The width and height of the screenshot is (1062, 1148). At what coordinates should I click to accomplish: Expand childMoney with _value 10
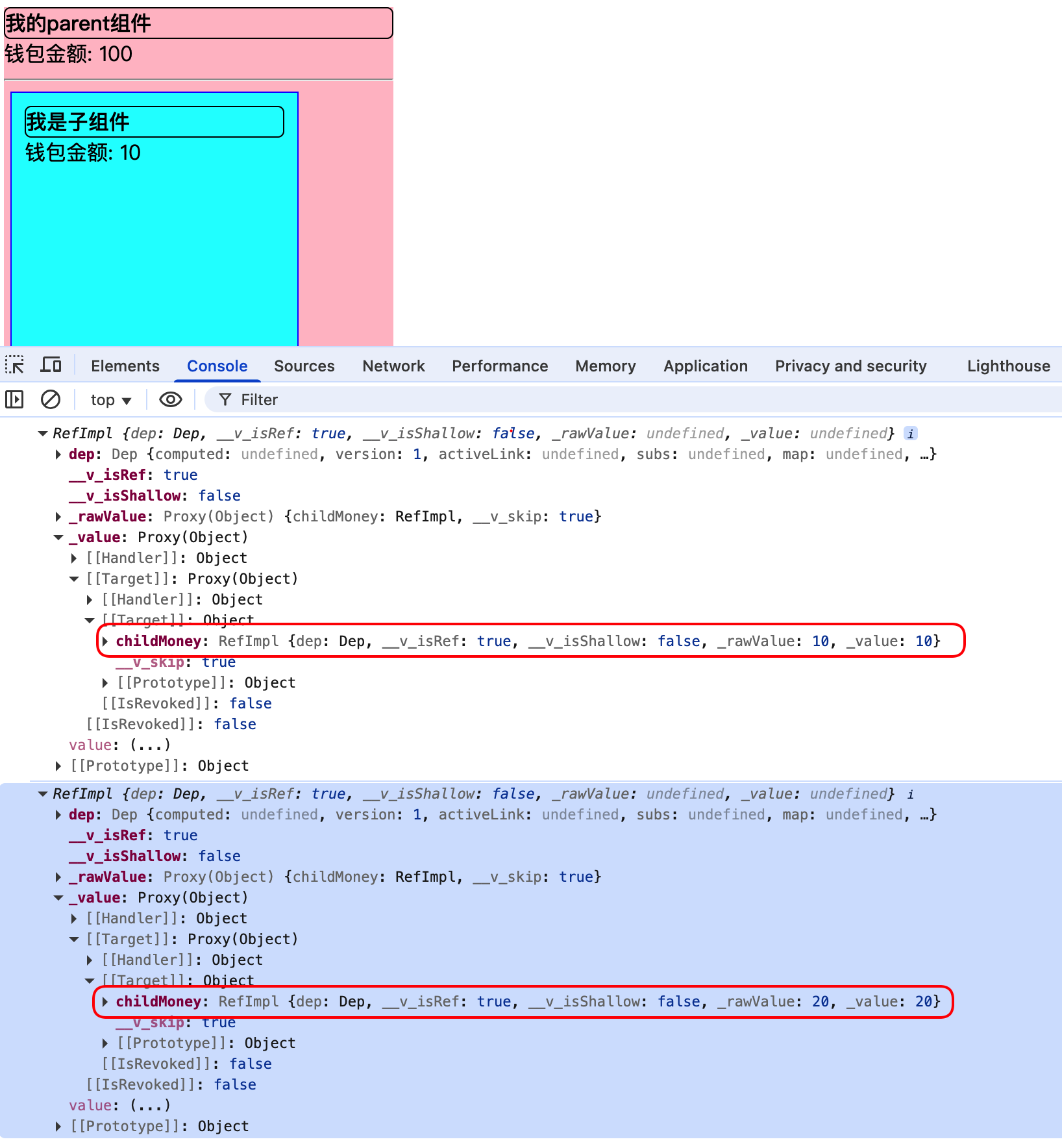pos(105,642)
